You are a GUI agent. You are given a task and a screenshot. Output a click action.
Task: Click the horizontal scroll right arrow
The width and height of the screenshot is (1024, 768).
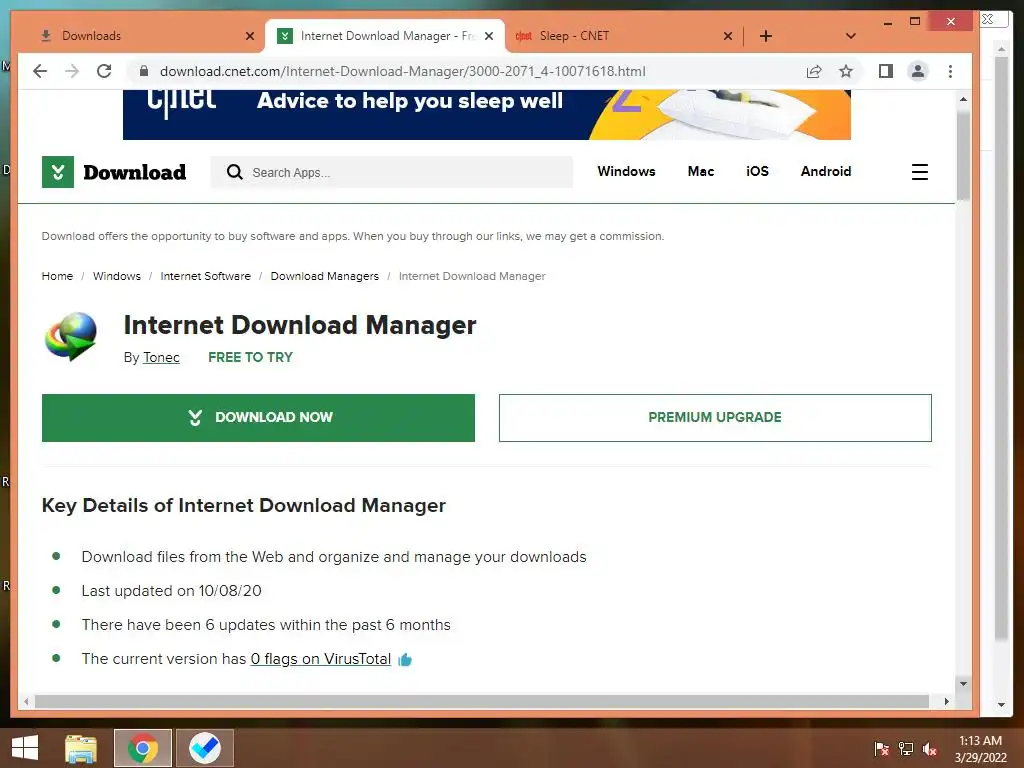point(946,701)
